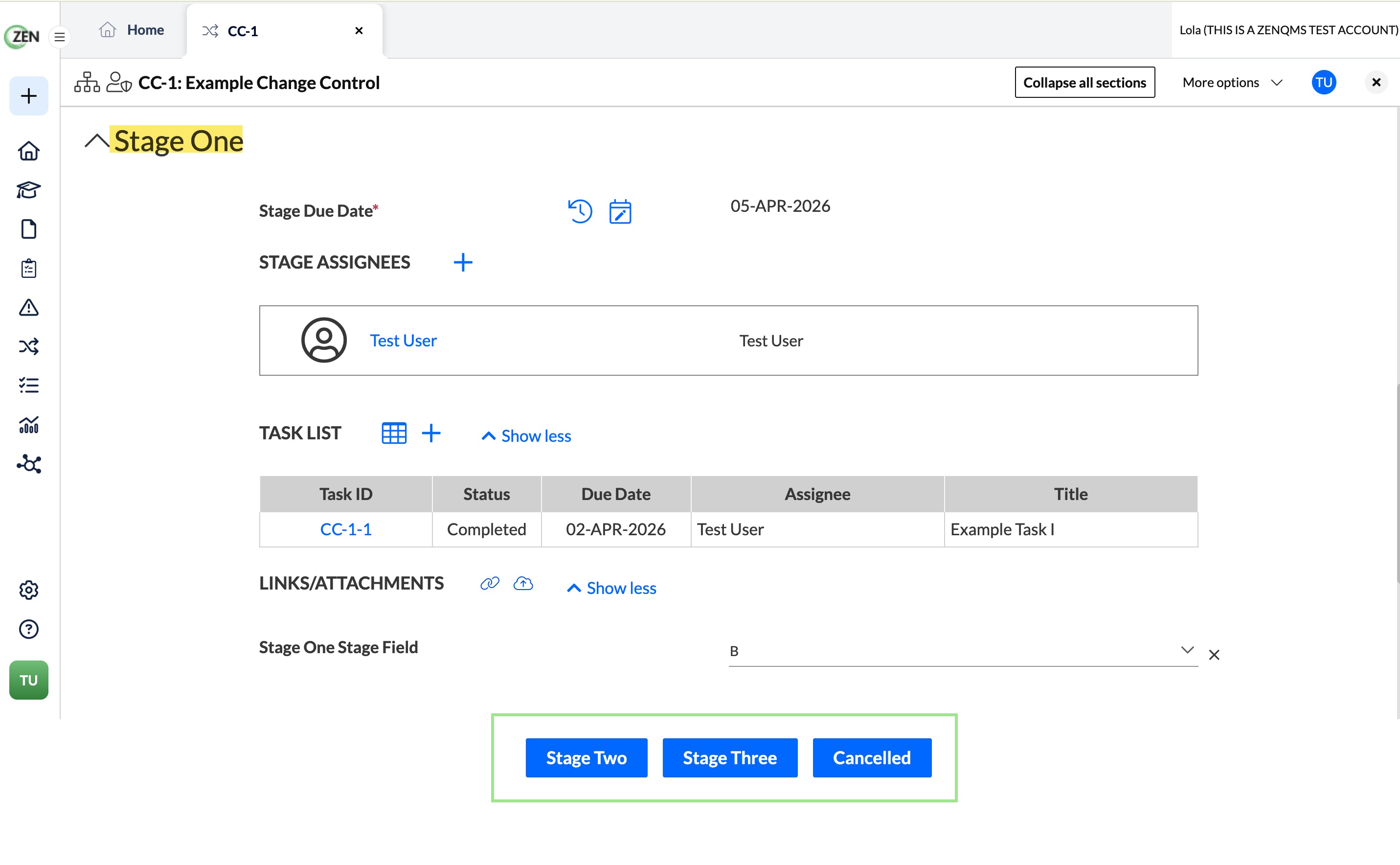1400x865 pixels.
Task: Edit Stage Due Date calendar icon
Action: [620, 212]
